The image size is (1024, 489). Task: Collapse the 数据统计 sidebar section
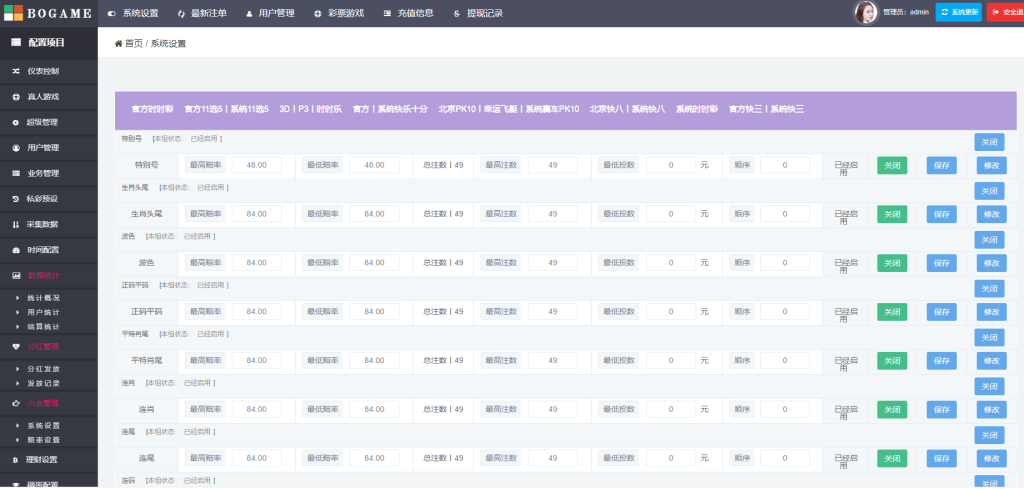(42, 275)
